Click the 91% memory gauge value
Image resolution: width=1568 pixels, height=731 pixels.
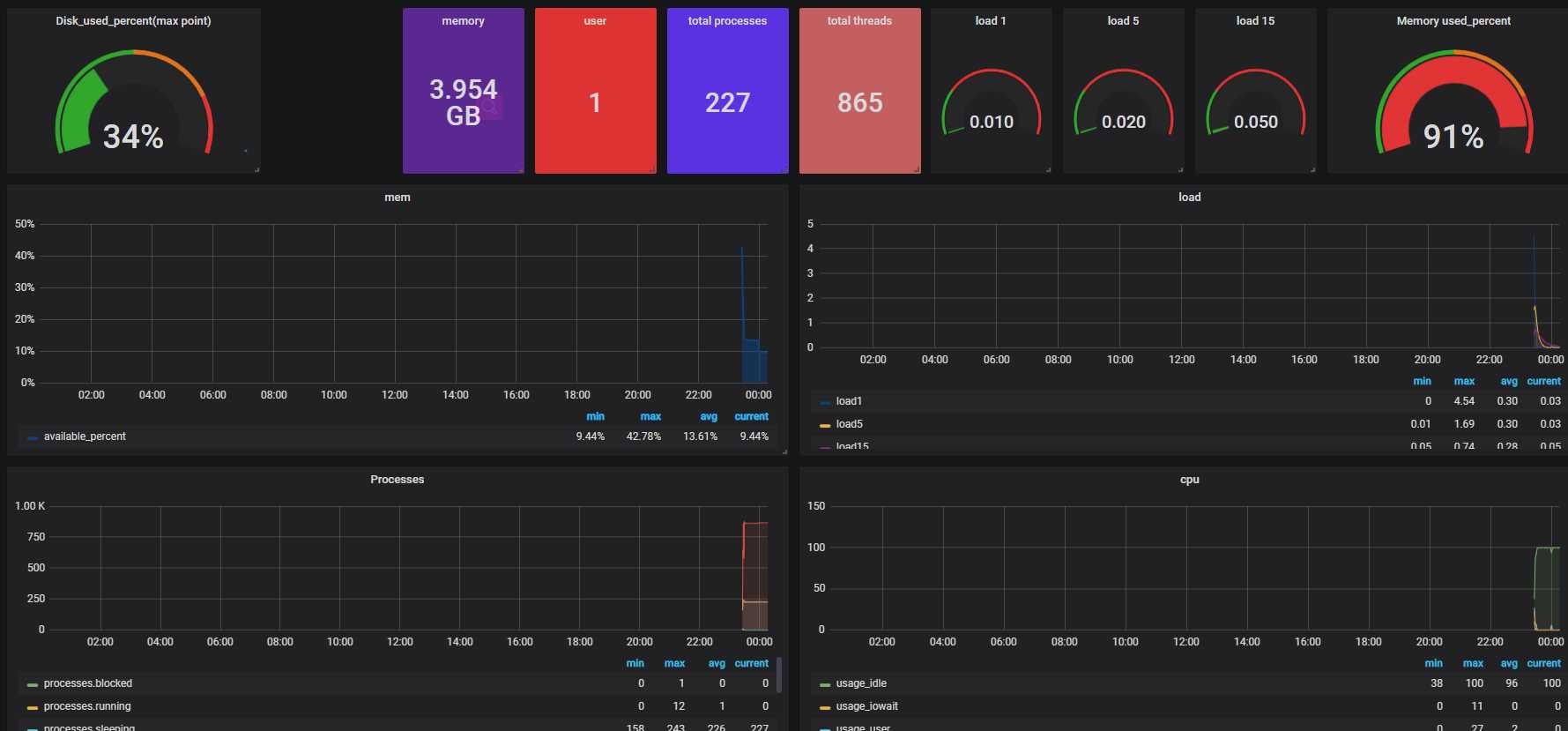[x=1453, y=137]
